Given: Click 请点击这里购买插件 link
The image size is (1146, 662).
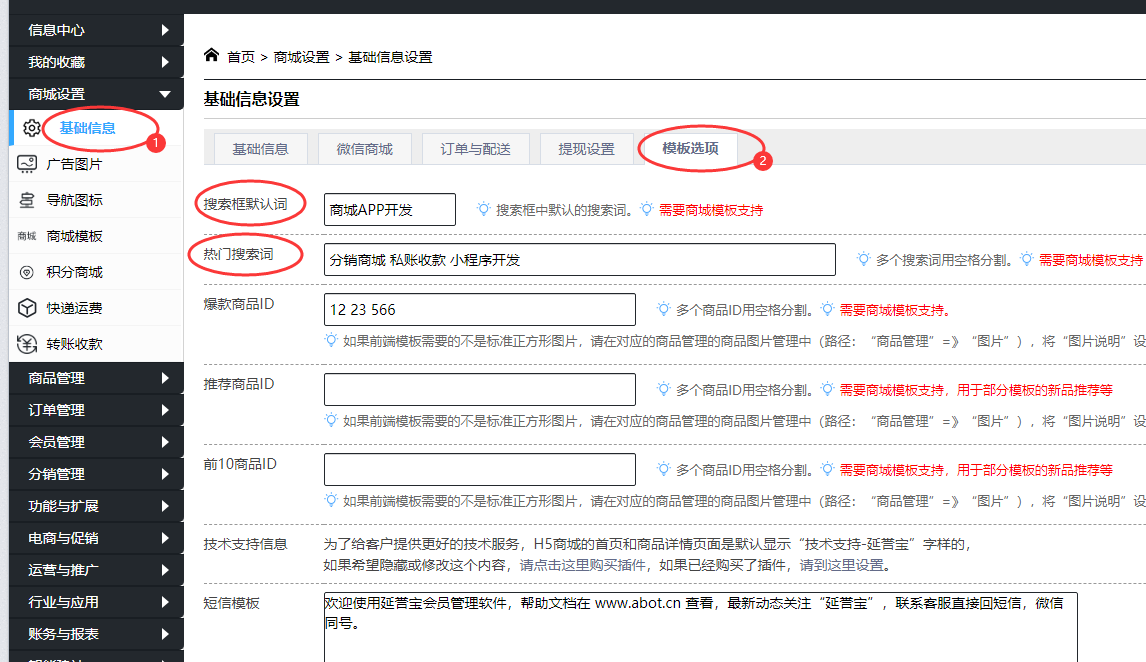Looking at the screenshot, I should 583,565.
